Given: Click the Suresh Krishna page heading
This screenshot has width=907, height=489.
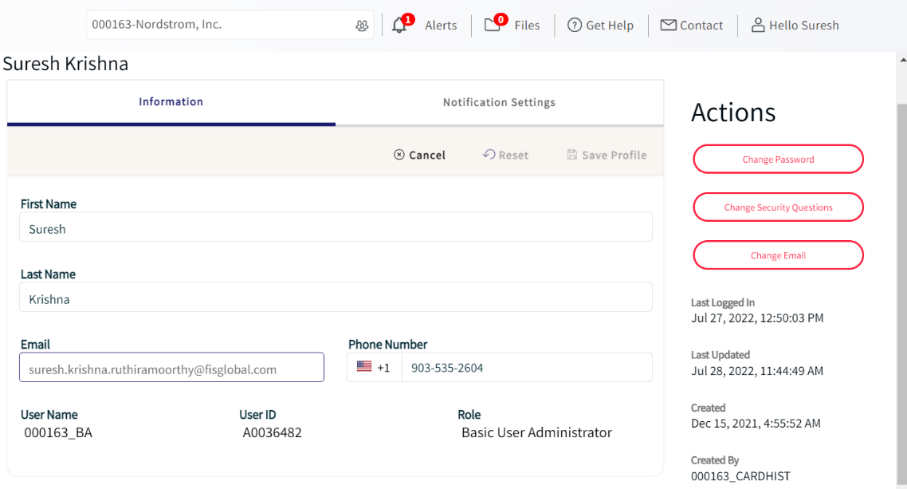Looking at the screenshot, I should pyautogui.click(x=65, y=64).
